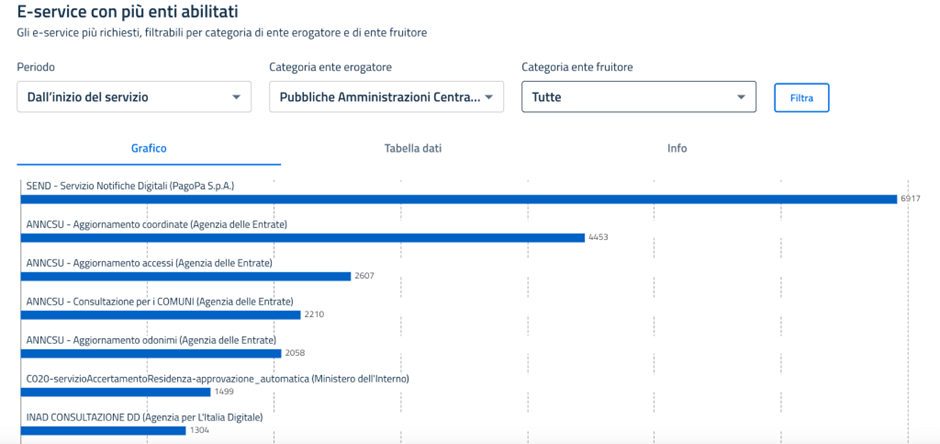Screen dimensions: 940x444
Task: Expand Categoria ente erogatore dropdown
Action: click(x=386, y=97)
